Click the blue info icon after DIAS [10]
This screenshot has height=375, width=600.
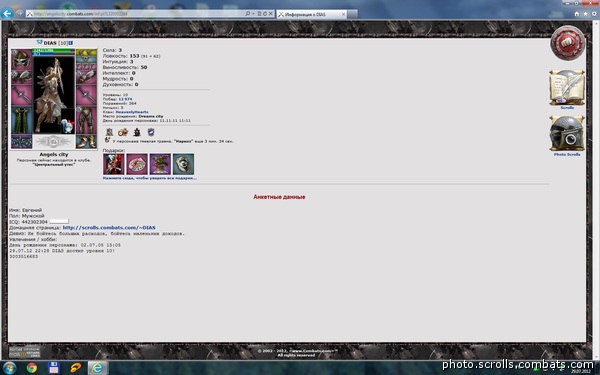(x=71, y=43)
